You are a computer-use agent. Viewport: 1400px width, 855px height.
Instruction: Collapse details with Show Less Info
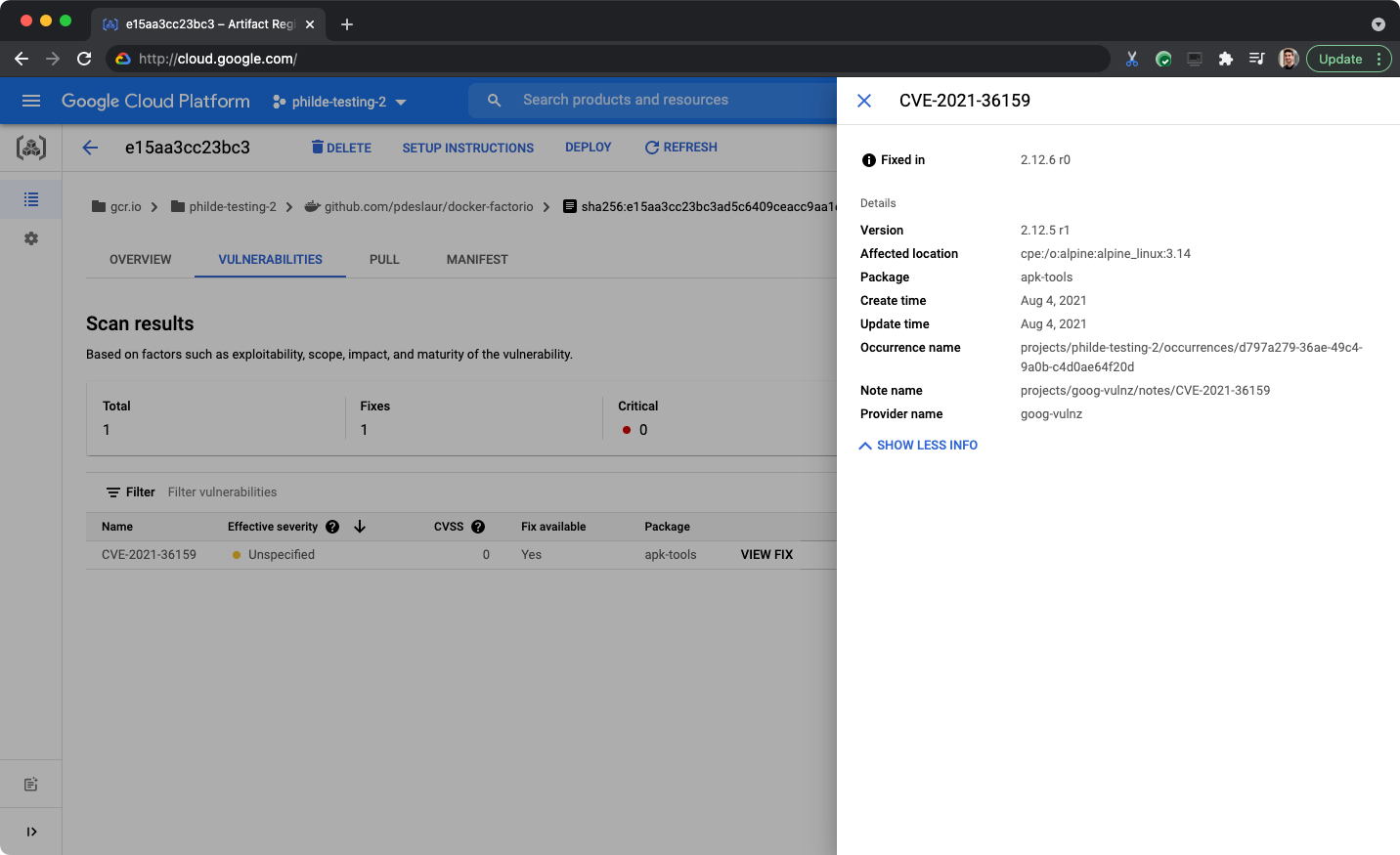tap(918, 446)
